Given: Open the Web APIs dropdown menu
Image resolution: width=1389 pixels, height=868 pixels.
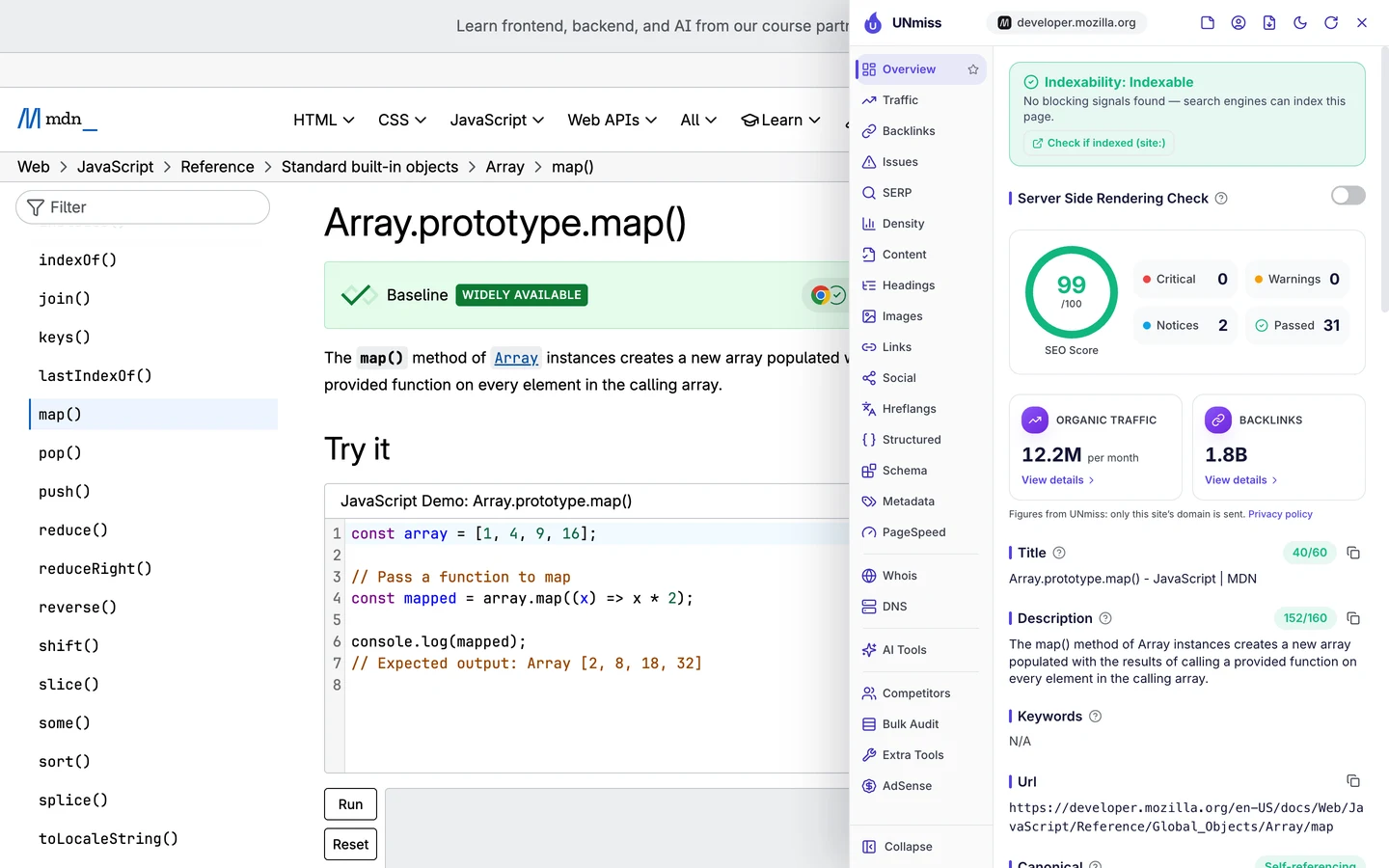Looking at the screenshot, I should click(613, 120).
